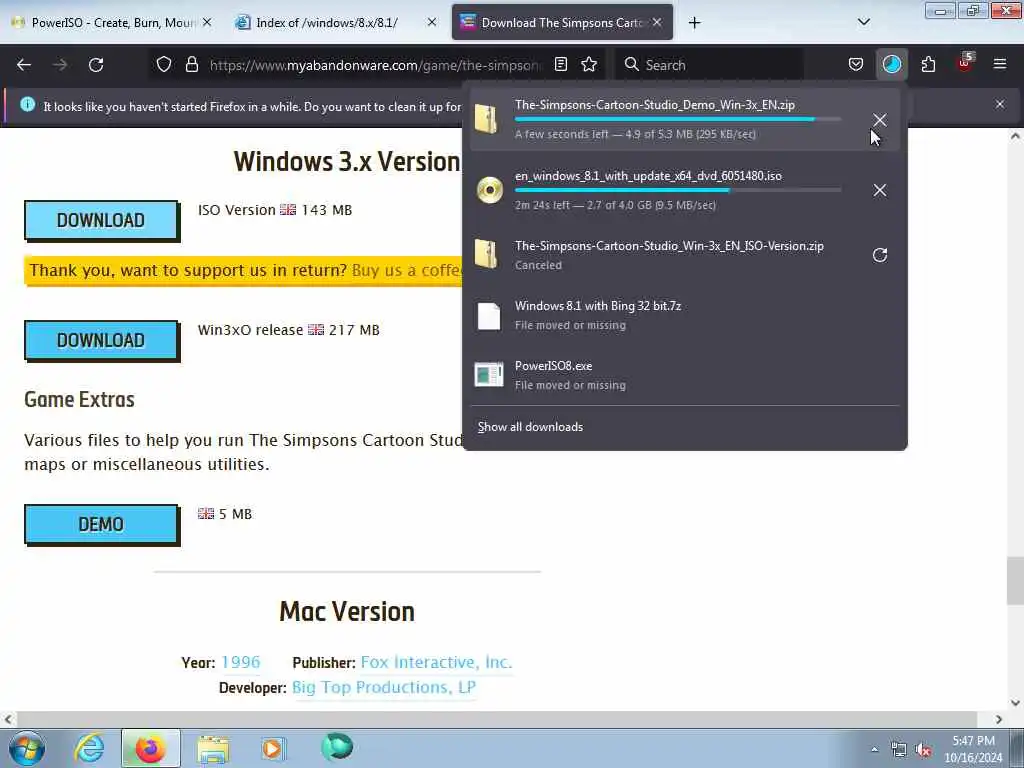Download the ISO Version 143 MB

[101, 221]
